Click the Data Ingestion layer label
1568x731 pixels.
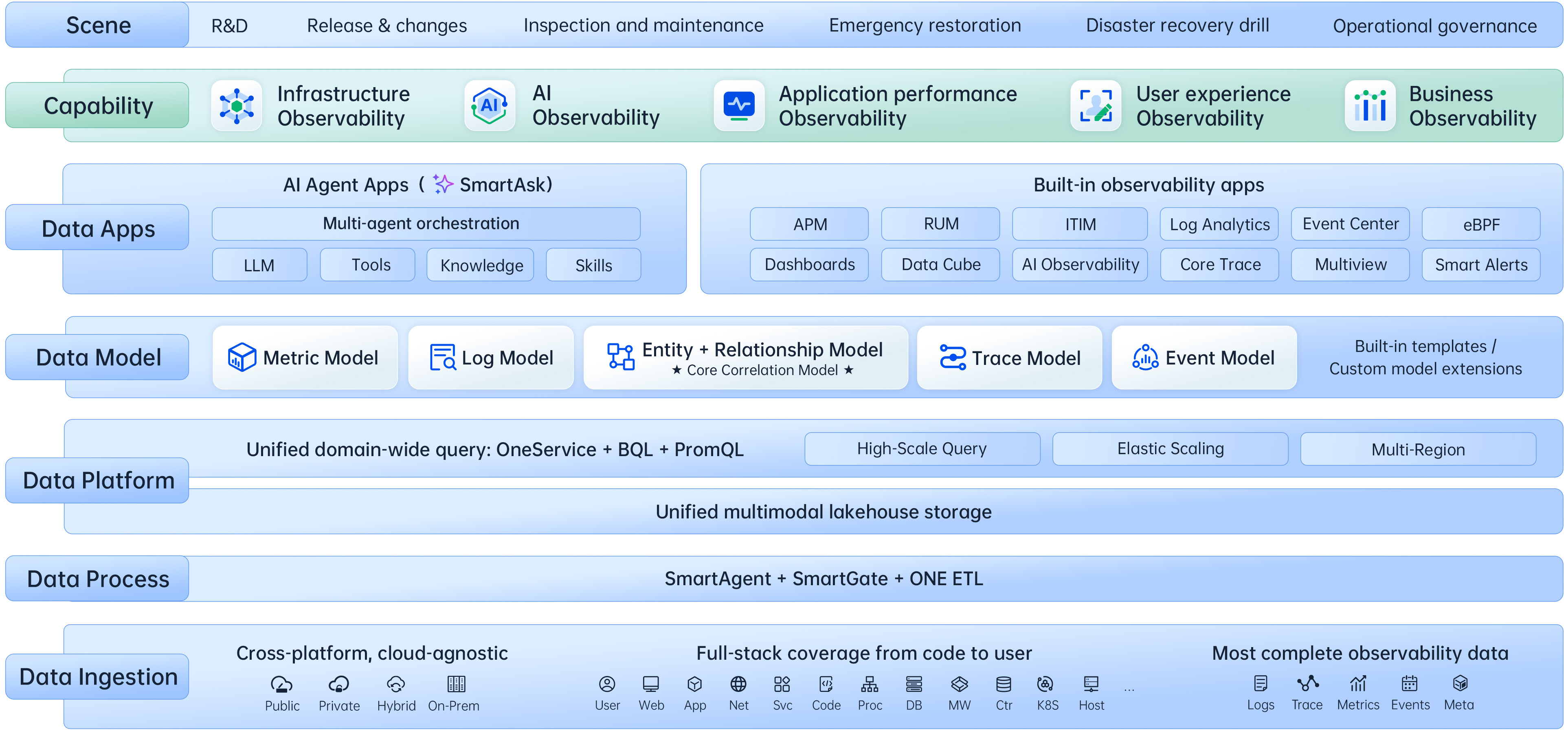(x=97, y=677)
